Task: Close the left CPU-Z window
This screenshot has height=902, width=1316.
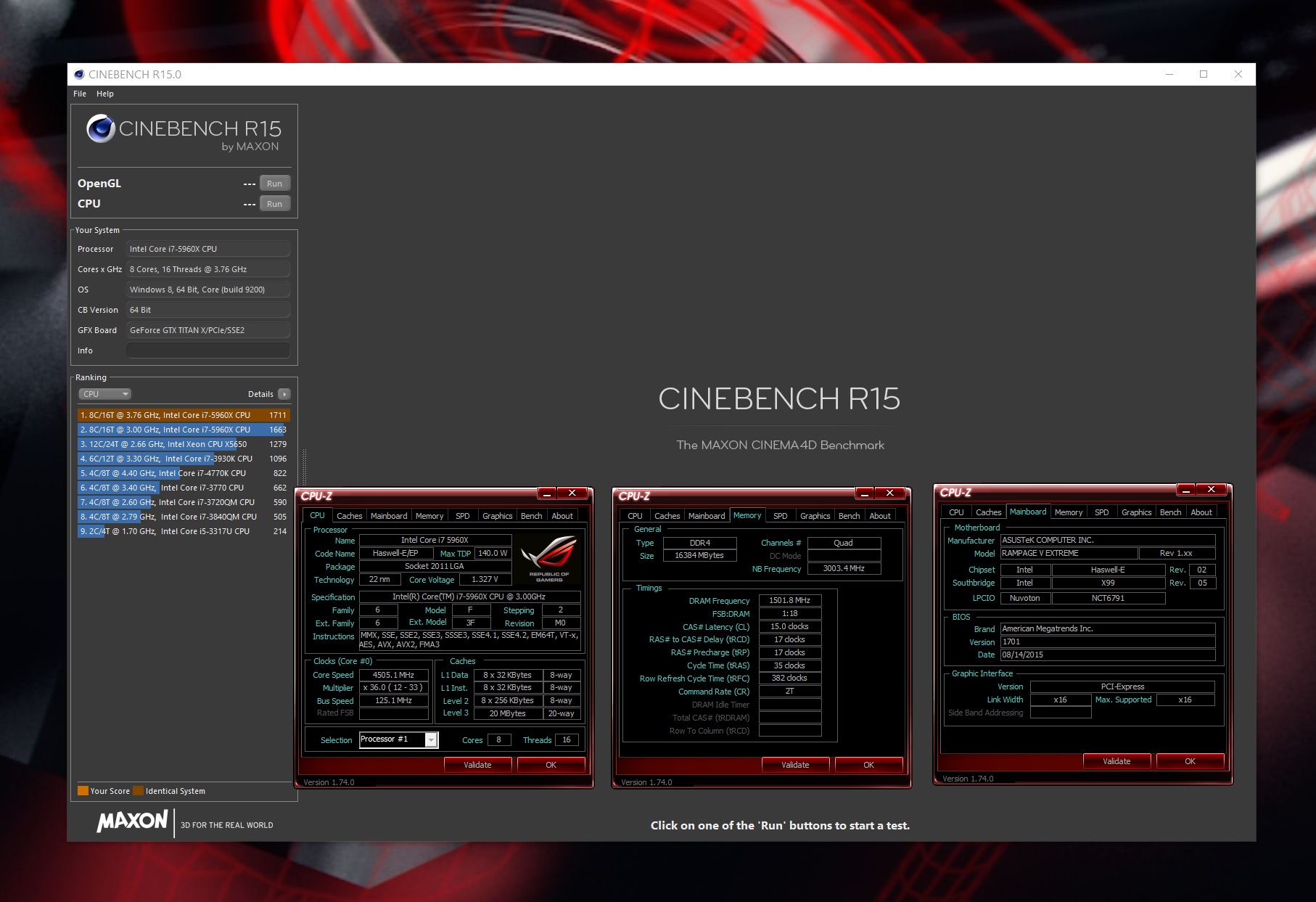Action: 572,493
